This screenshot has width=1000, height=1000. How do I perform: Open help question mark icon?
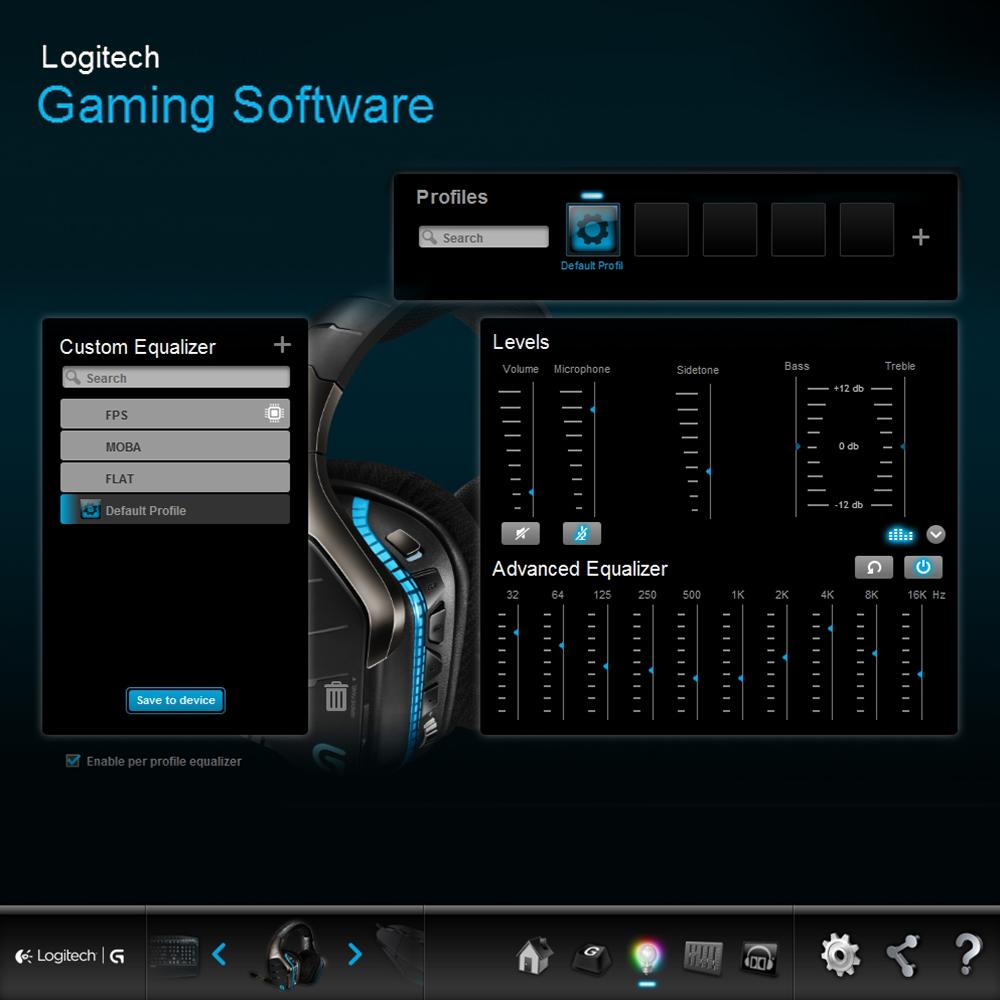[x=967, y=956]
